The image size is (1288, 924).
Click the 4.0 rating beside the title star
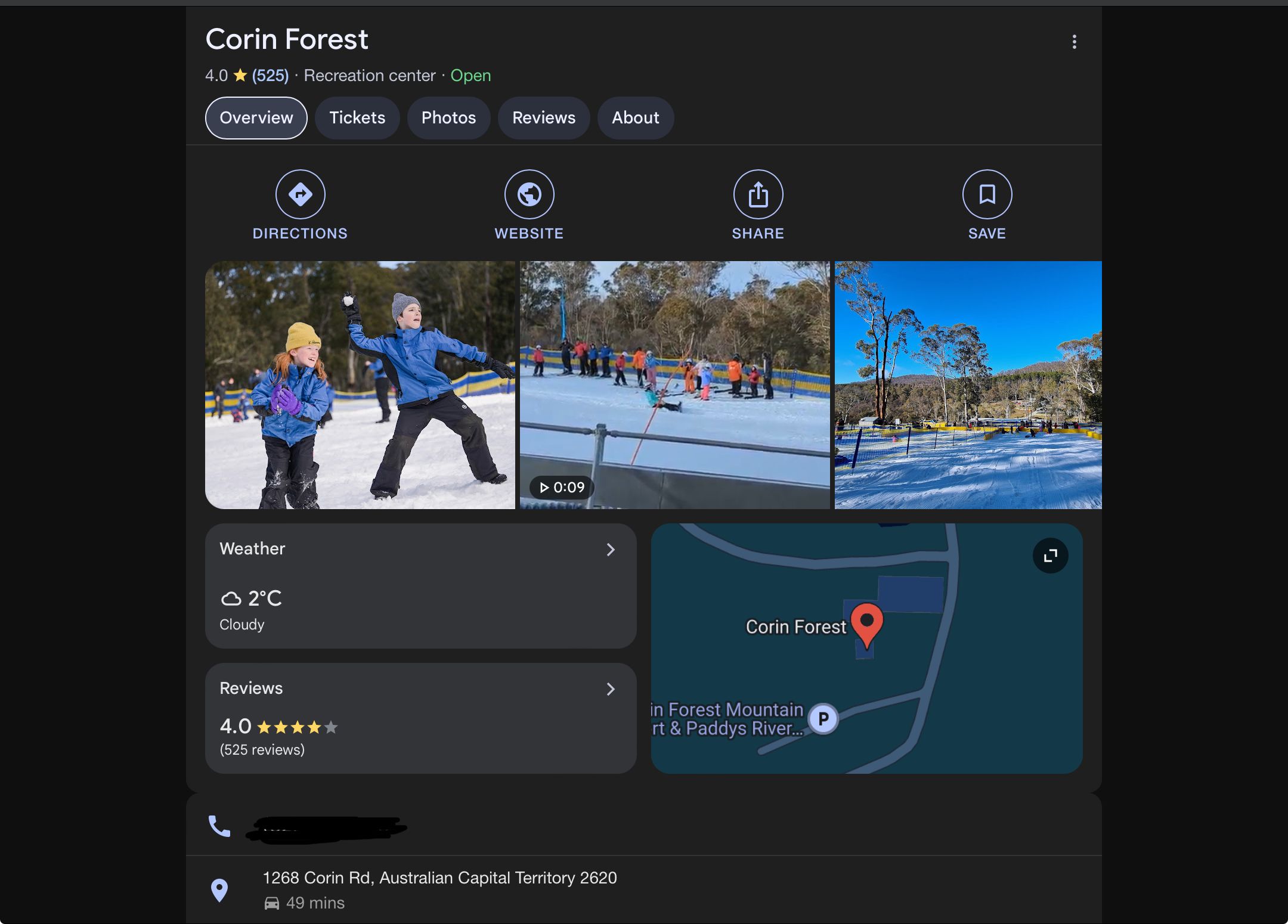pos(216,76)
